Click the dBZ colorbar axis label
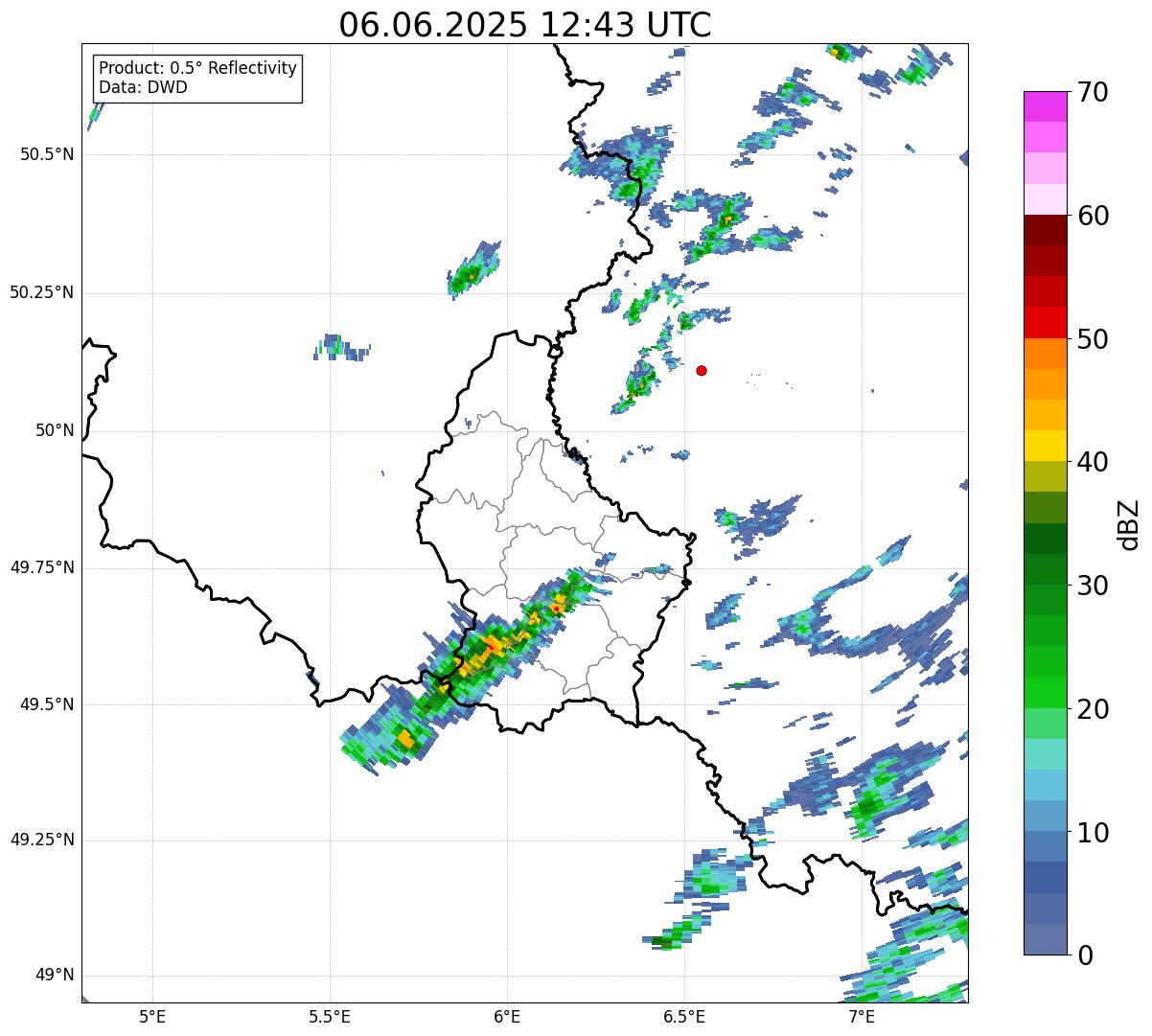1152x1036 pixels. coord(1129,524)
